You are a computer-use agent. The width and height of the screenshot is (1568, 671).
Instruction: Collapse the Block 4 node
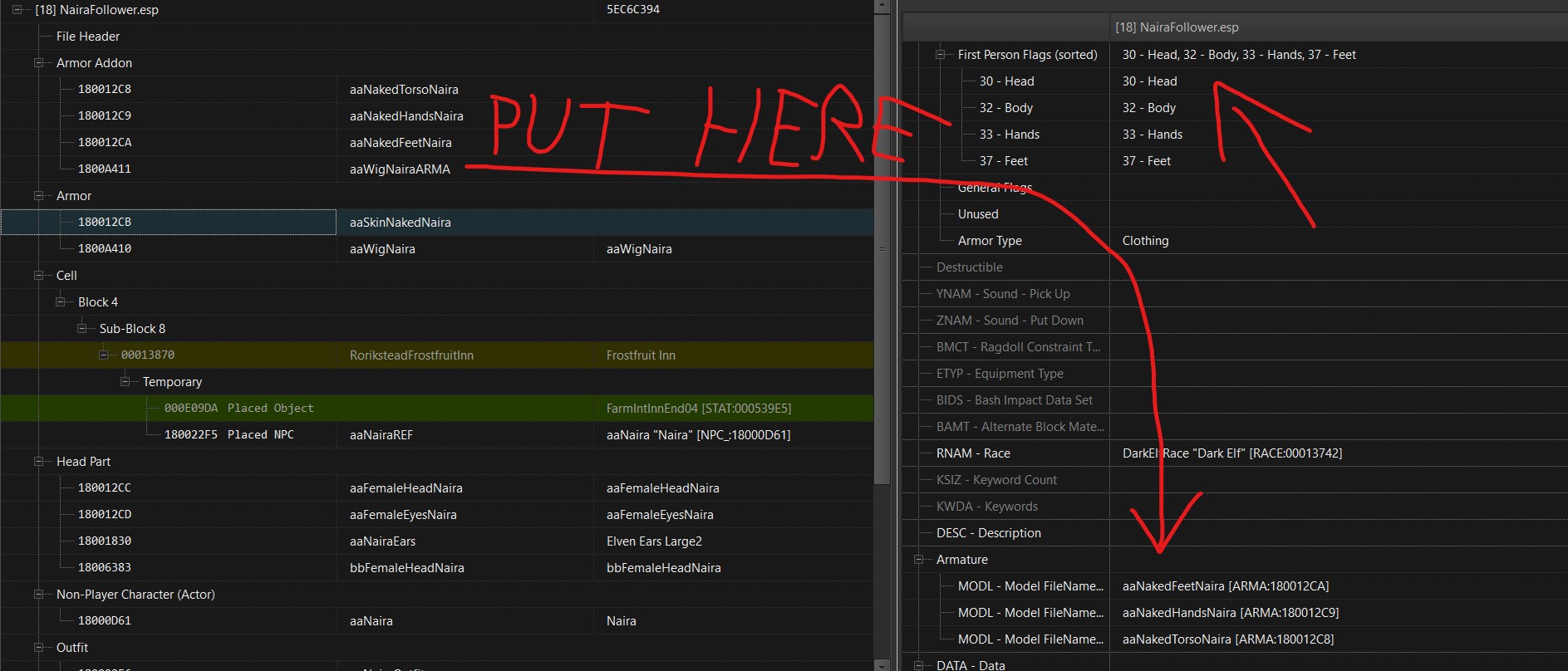pos(60,302)
